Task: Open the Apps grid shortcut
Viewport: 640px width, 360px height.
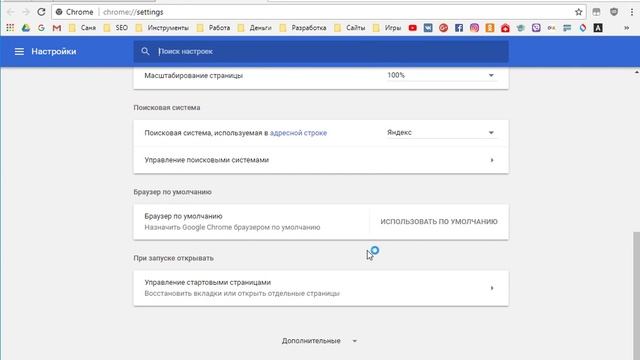Action: (10, 28)
